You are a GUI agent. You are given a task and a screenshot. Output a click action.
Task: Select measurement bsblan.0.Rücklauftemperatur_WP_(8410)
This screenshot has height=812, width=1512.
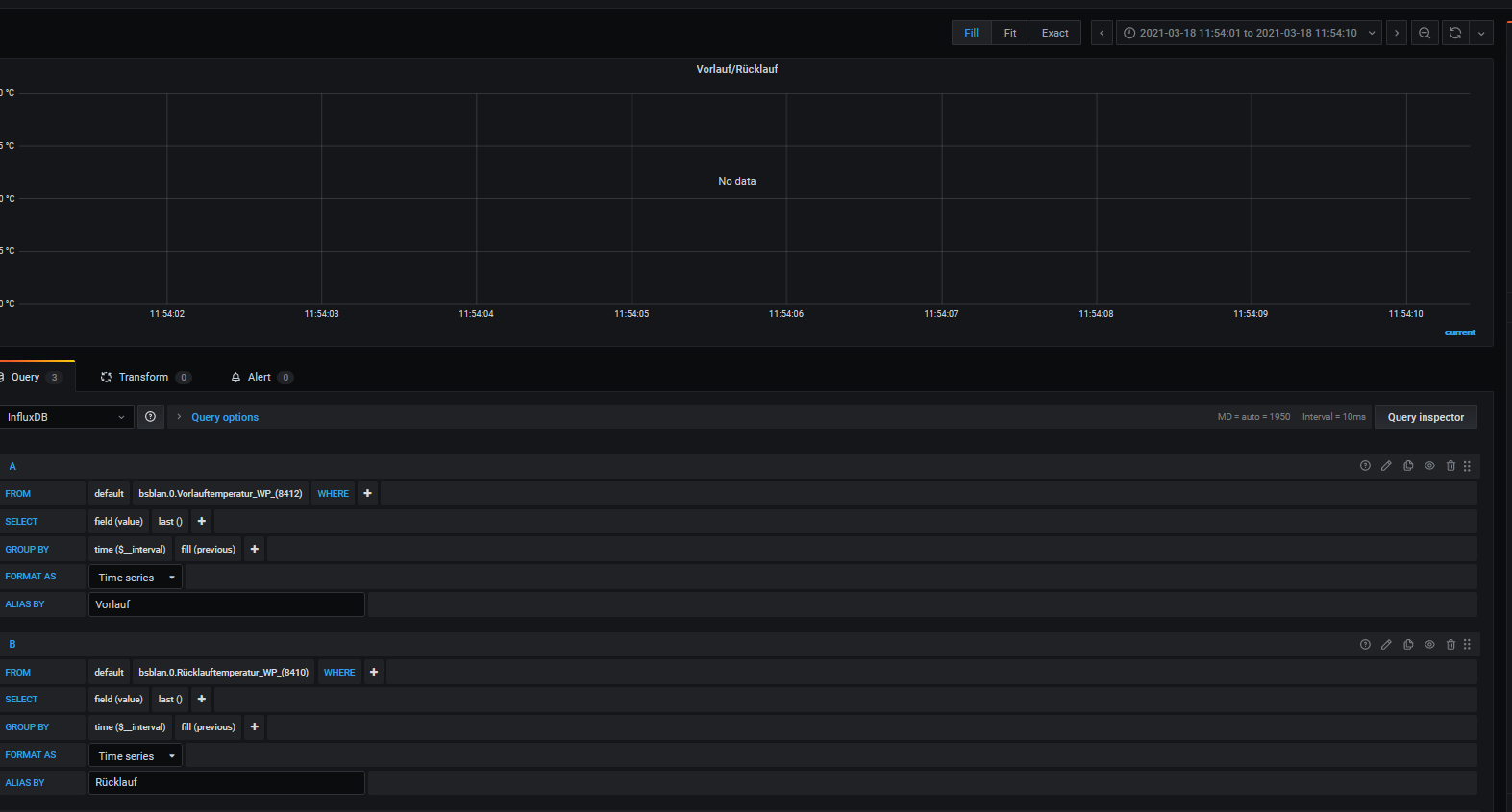tap(223, 673)
